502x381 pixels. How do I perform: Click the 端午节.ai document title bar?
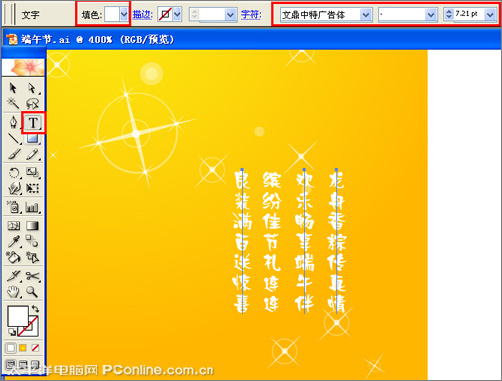click(251, 39)
